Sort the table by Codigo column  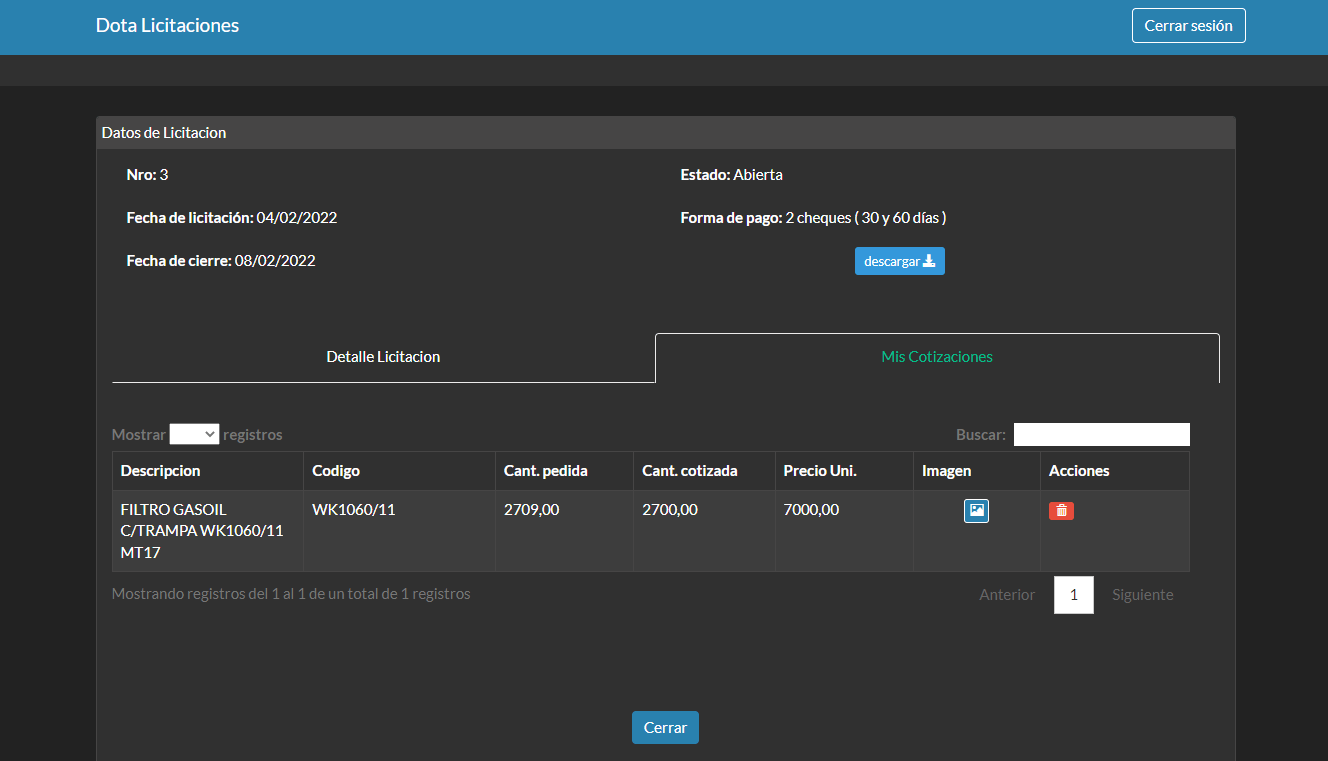336,471
